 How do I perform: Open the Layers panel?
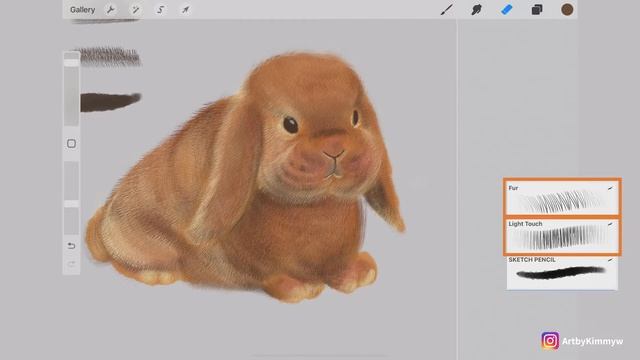coord(537,10)
